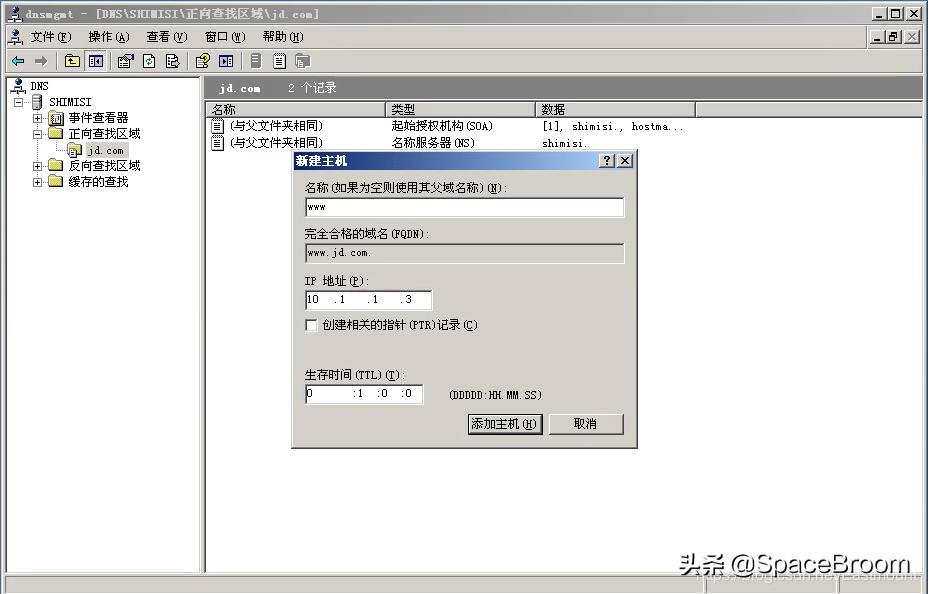Viewport: 928px width, 594px height.
Task: Expand the 反向查找区域 tree node
Action: coord(37,165)
